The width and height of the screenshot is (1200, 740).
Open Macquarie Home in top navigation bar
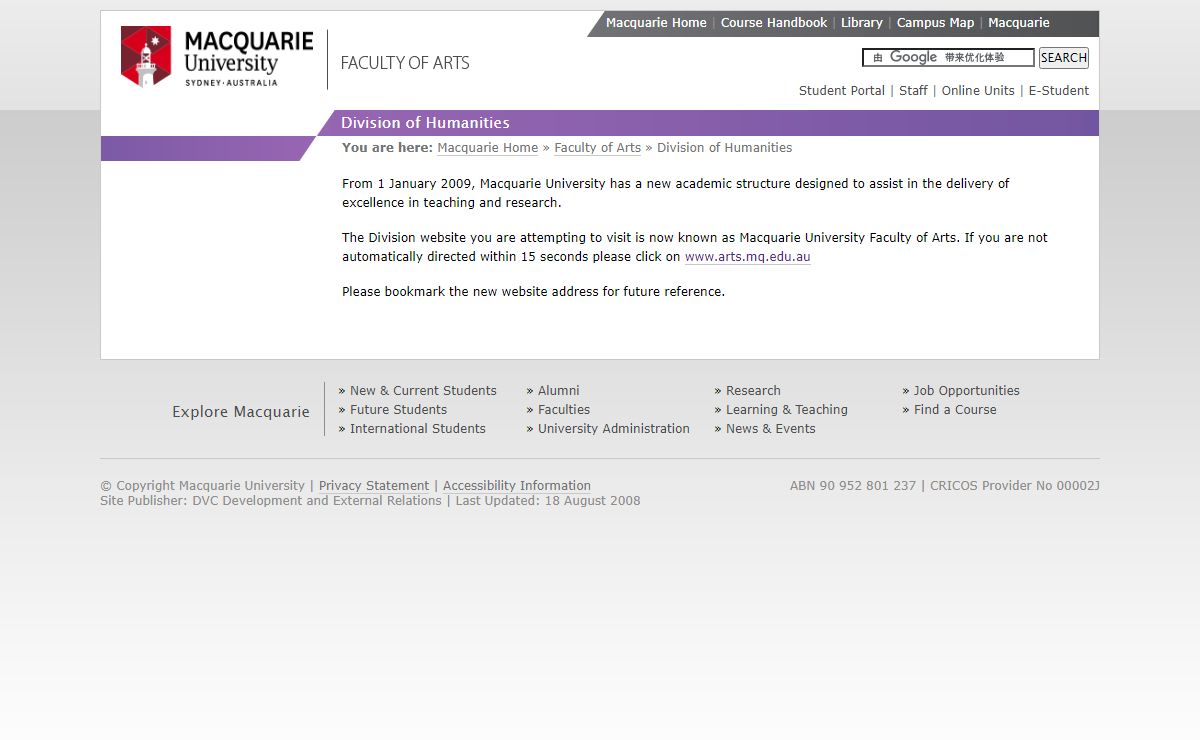coord(656,23)
